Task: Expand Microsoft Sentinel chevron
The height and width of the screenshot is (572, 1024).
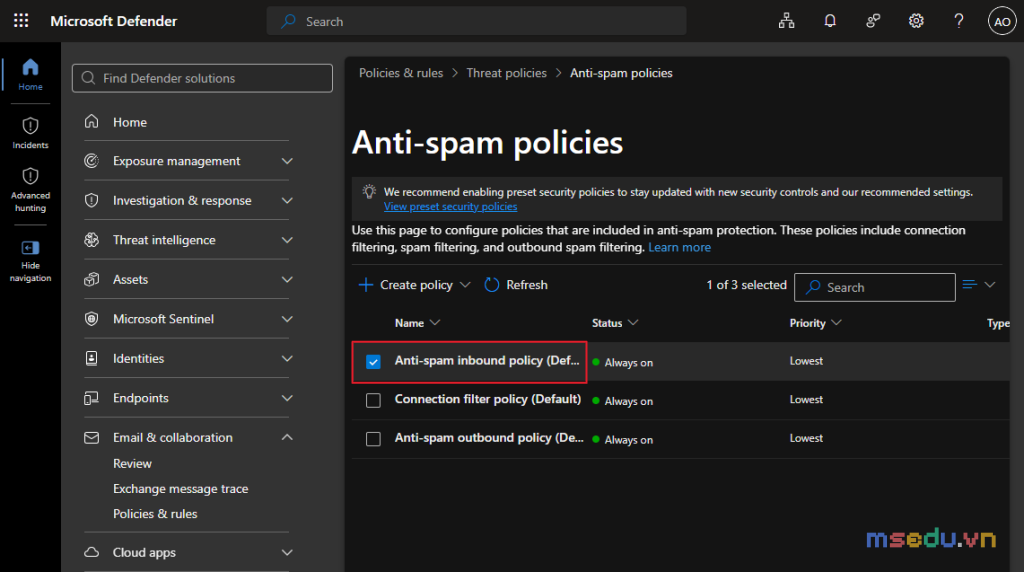Action: coord(287,319)
